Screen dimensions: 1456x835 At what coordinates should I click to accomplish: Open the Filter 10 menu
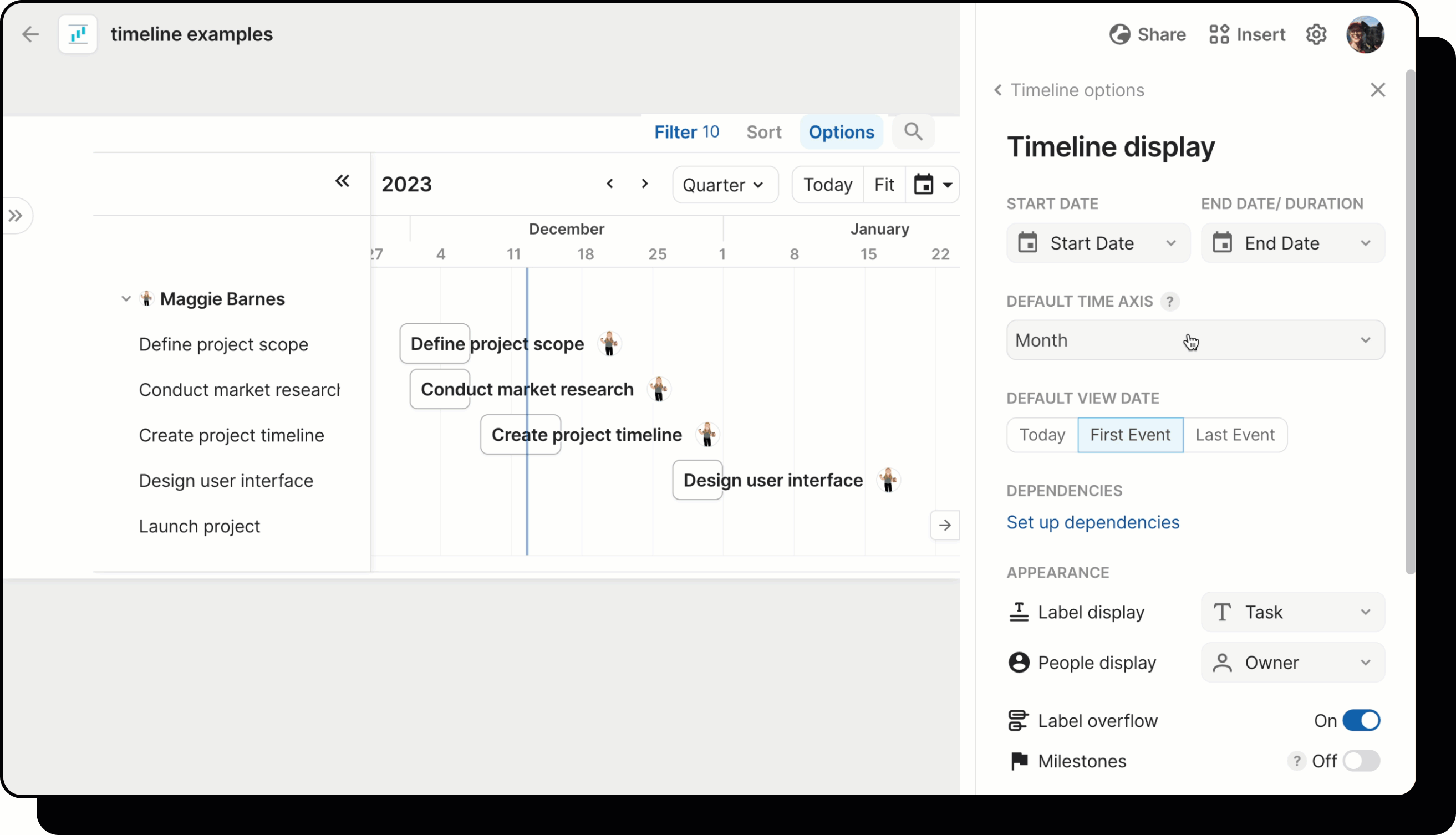pos(686,132)
